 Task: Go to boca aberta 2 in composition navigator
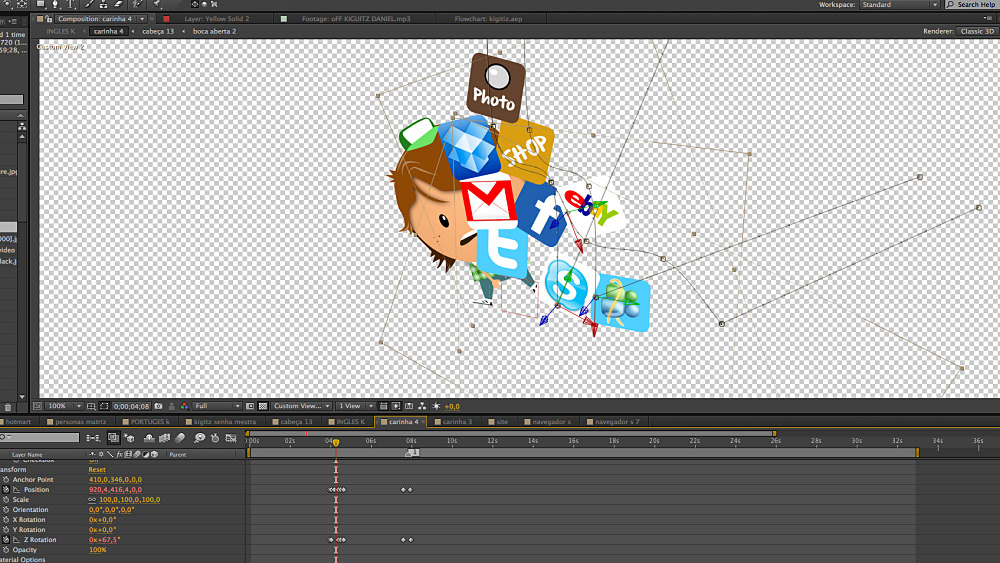pyautogui.click(x=214, y=31)
